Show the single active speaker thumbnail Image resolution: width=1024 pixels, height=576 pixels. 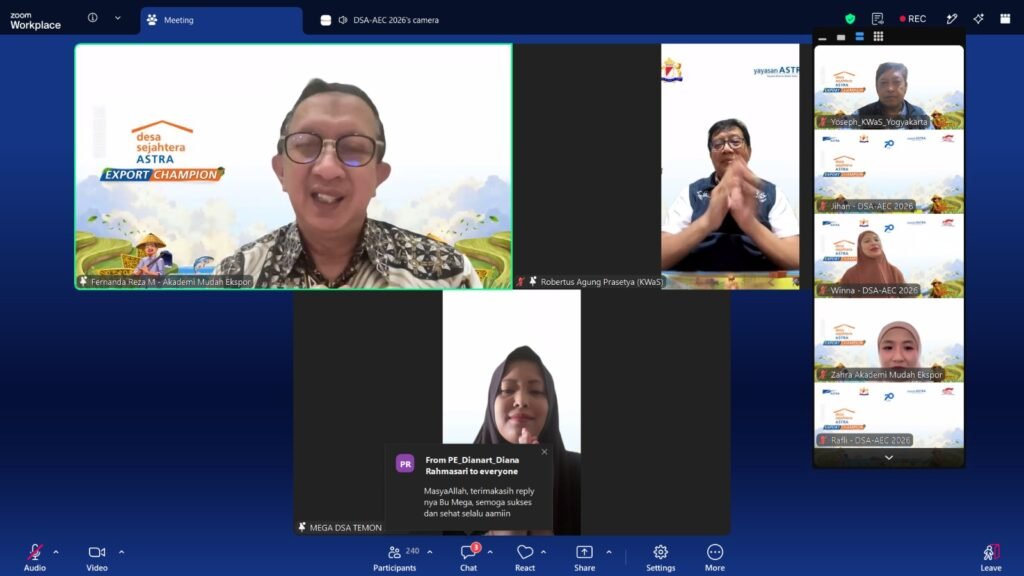841,37
